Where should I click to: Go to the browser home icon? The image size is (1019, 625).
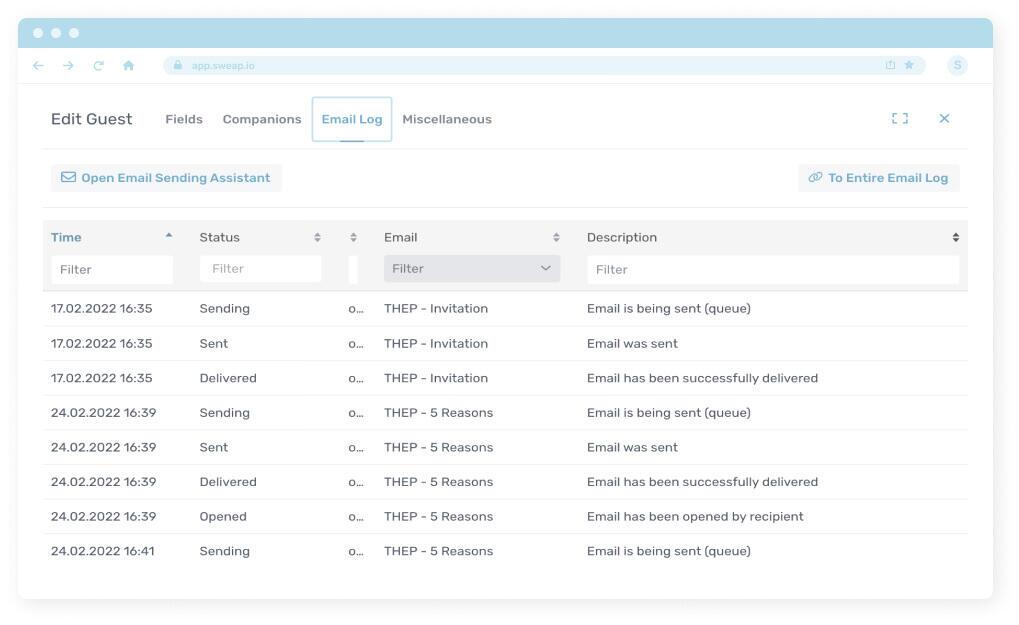click(128, 66)
